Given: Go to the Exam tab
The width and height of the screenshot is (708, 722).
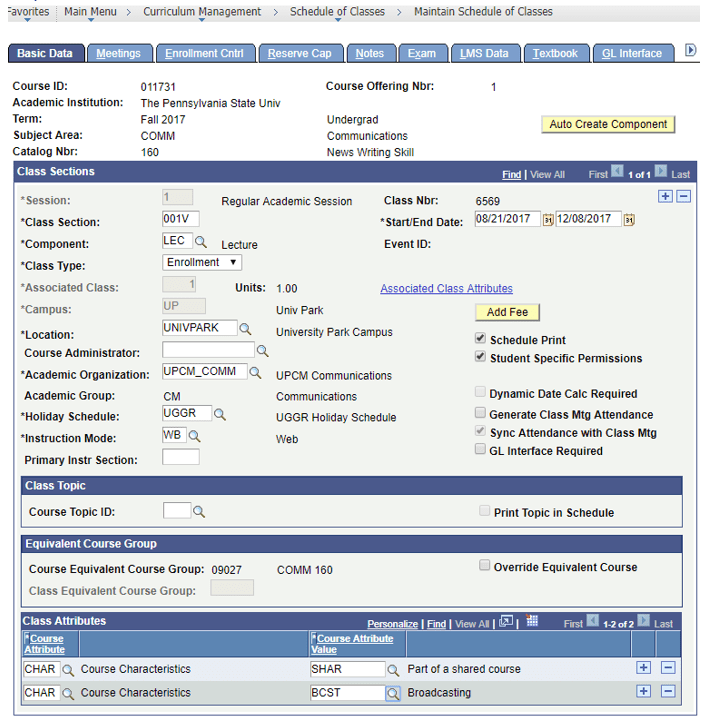Looking at the screenshot, I should (x=422, y=53).
